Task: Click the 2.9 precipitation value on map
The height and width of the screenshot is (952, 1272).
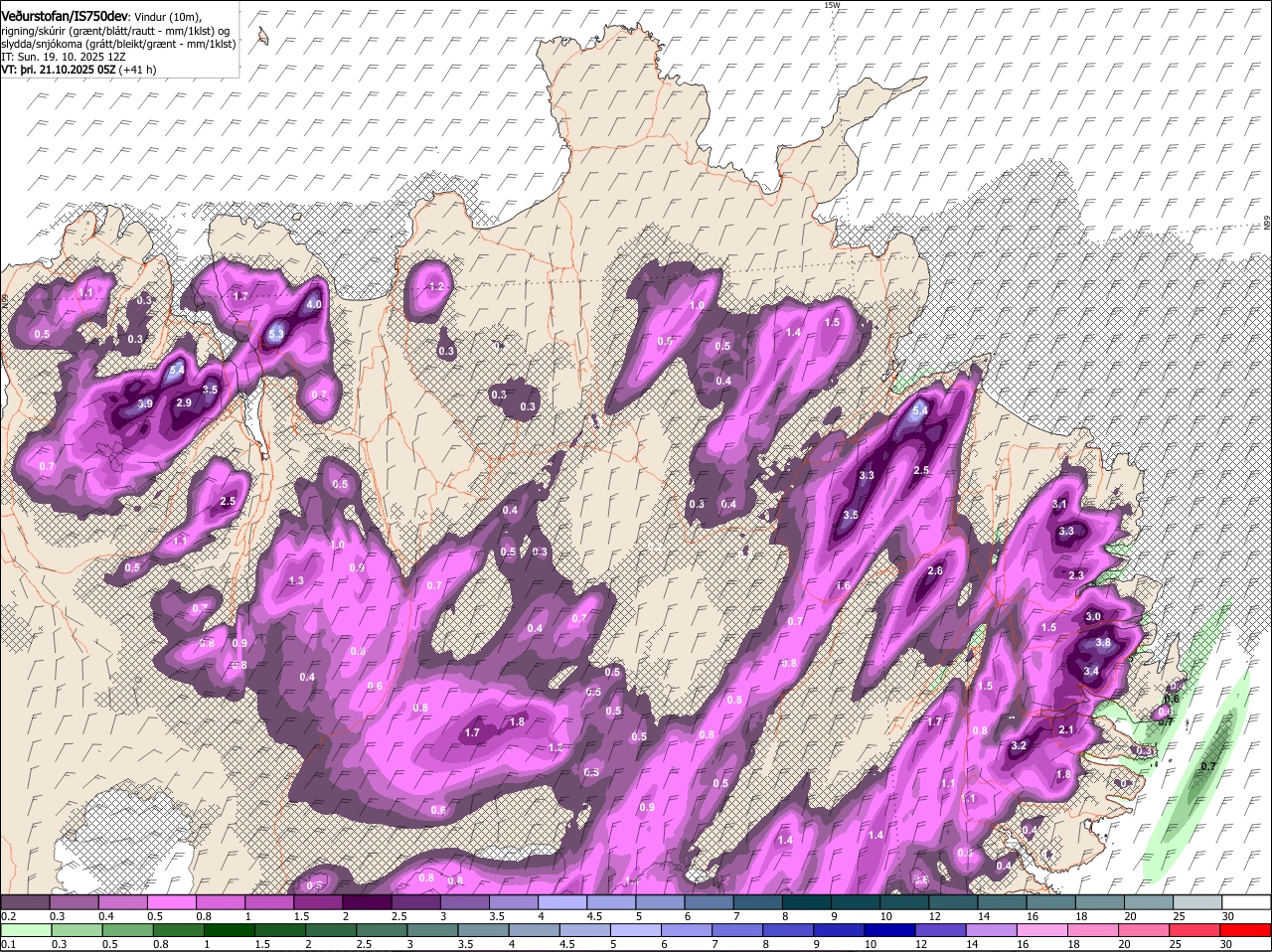Action: click(x=184, y=403)
